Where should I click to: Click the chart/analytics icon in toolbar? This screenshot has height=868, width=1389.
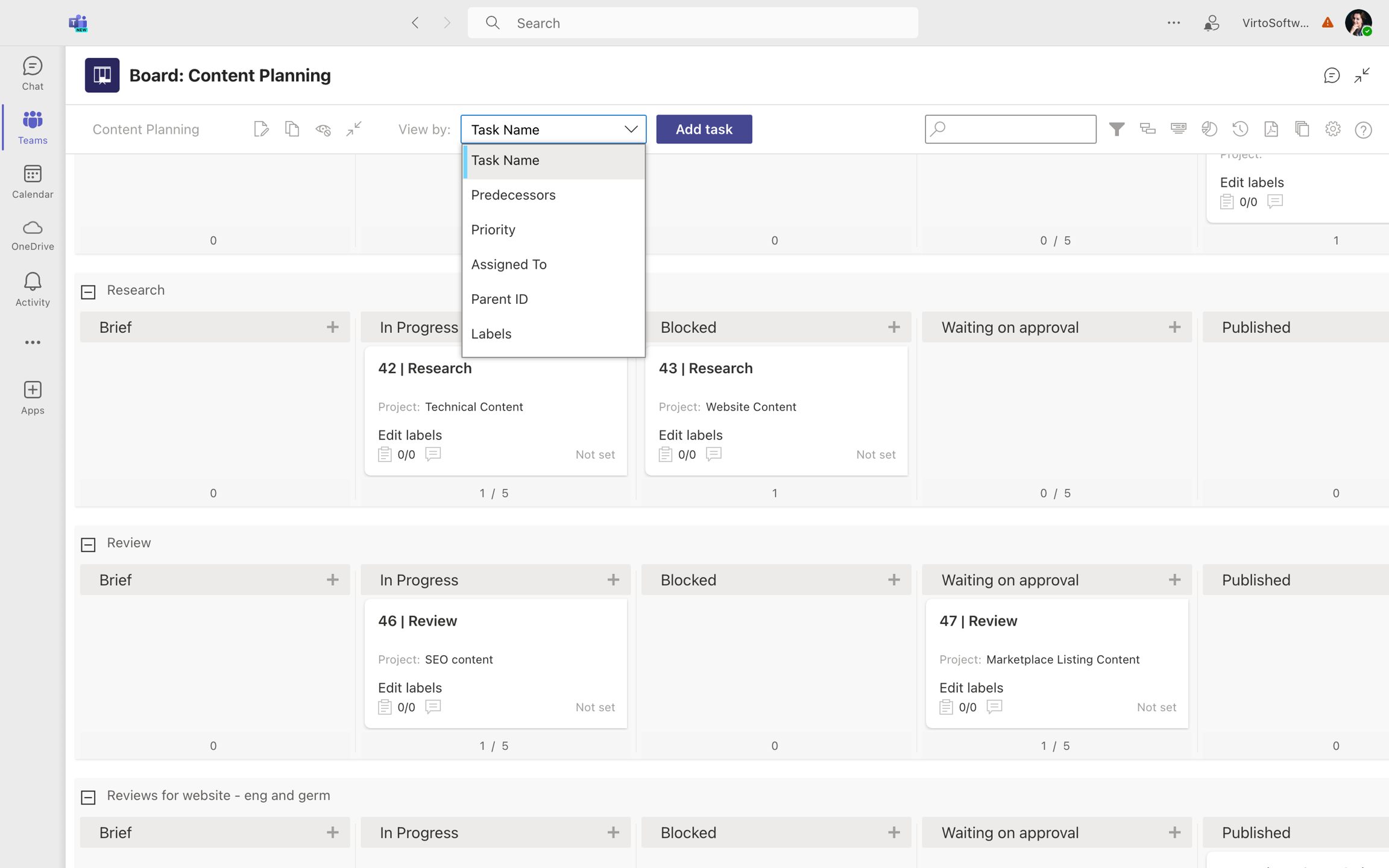click(1209, 129)
